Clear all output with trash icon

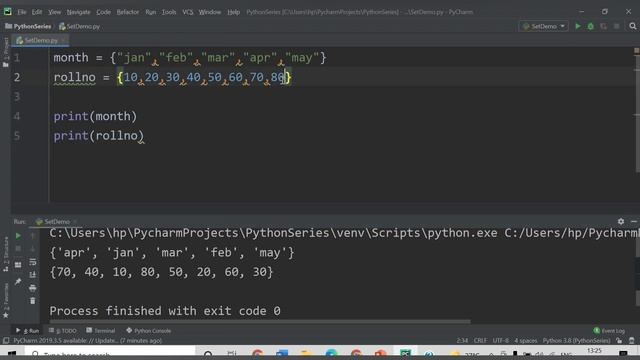(33, 301)
